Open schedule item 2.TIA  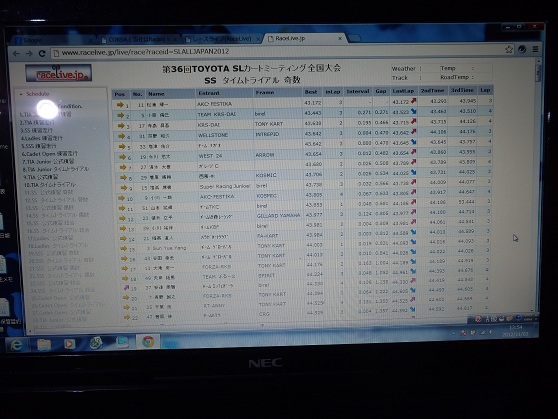[37, 122]
